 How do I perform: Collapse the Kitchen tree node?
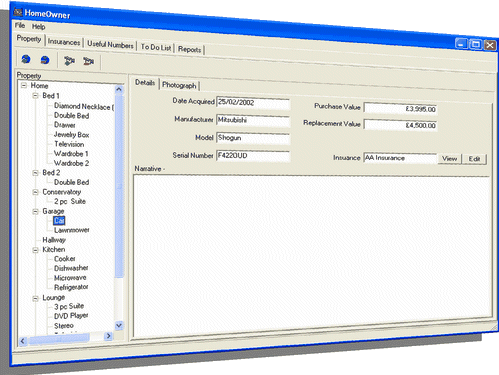click(35, 250)
